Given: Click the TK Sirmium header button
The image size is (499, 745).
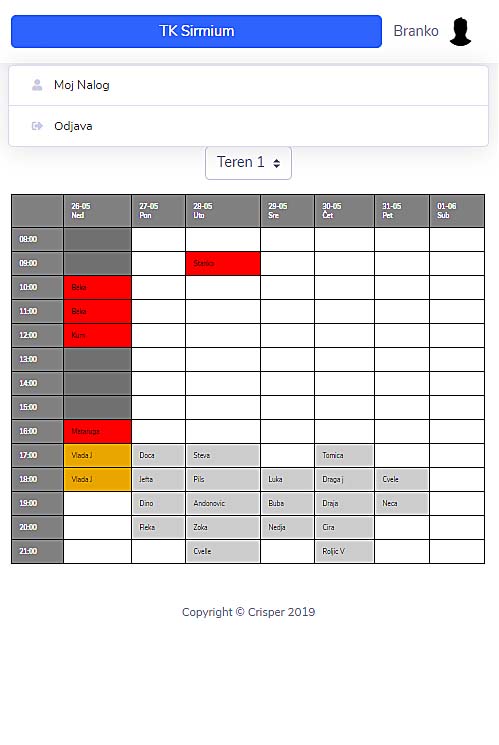Looking at the screenshot, I should pyautogui.click(x=196, y=31).
